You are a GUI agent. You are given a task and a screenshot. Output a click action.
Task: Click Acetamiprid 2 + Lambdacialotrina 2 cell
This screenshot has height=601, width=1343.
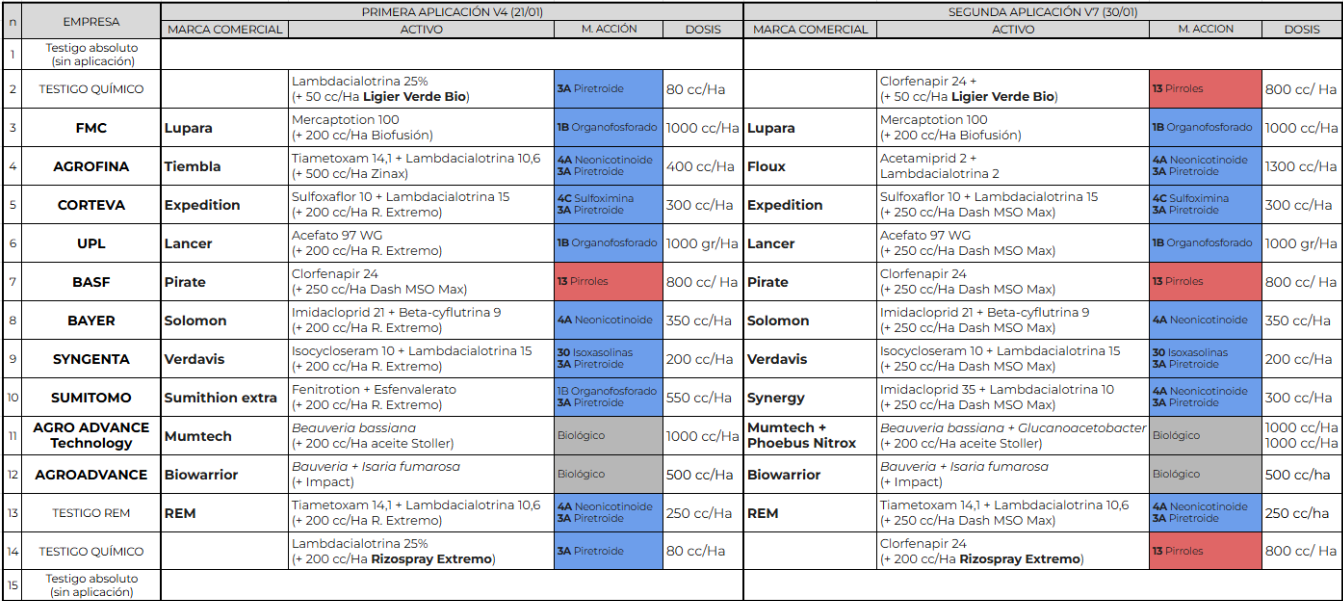point(1013,167)
